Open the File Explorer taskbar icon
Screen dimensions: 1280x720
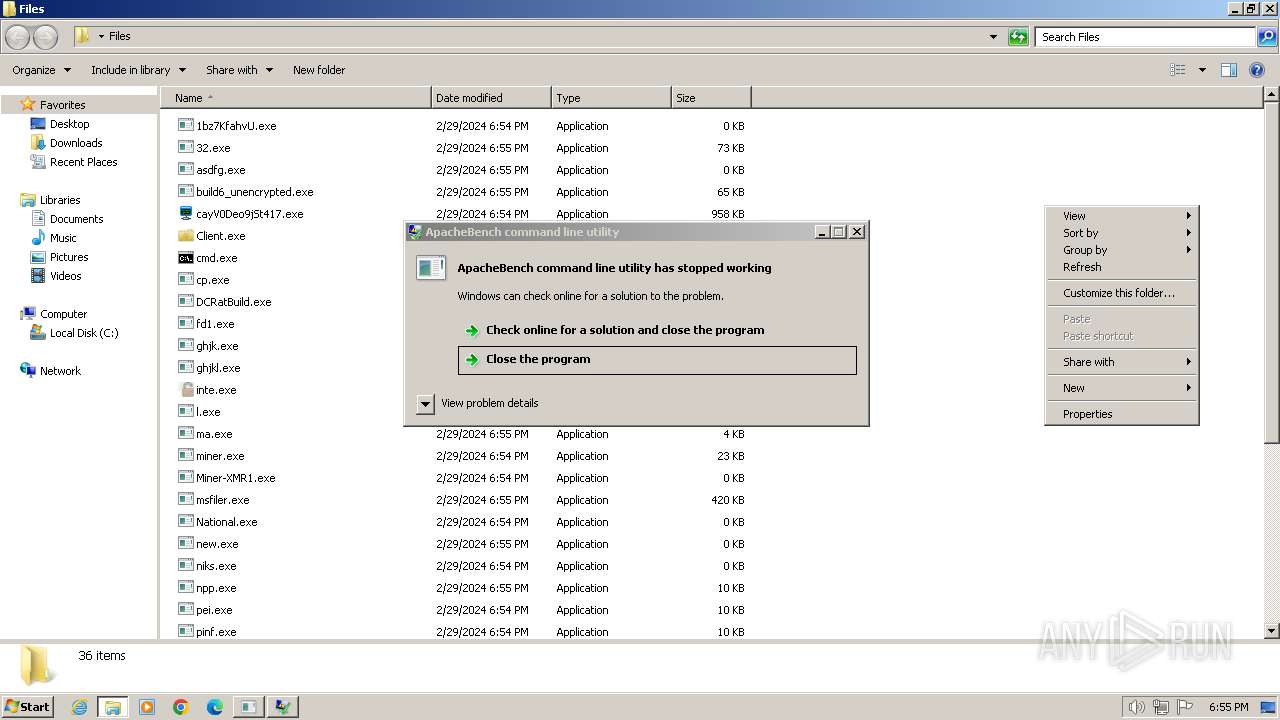tap(113, 707)
